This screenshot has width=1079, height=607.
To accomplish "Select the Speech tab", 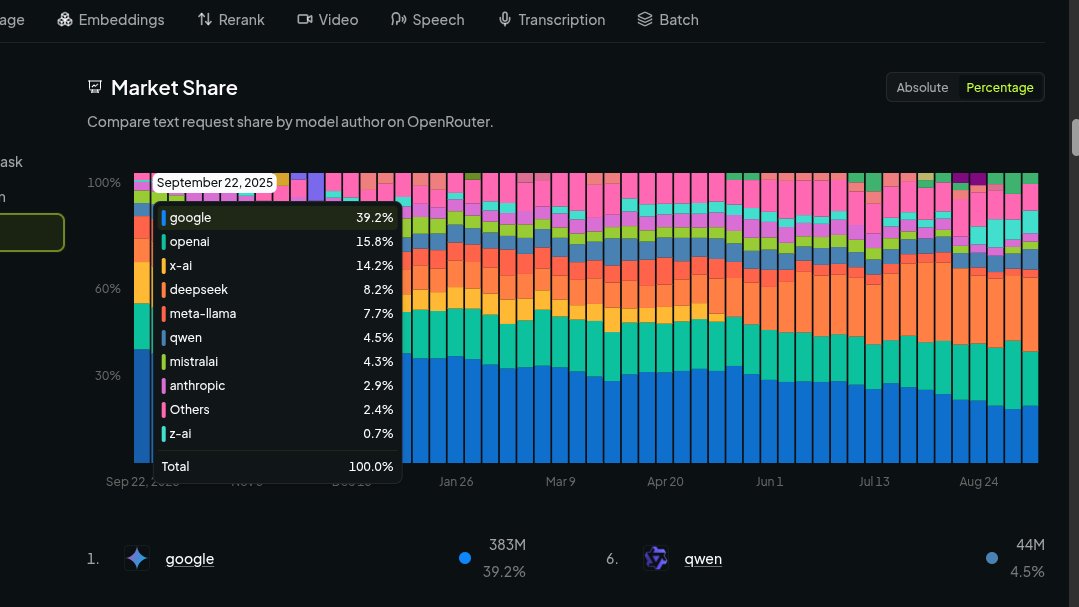I will [x=427, y=19].
